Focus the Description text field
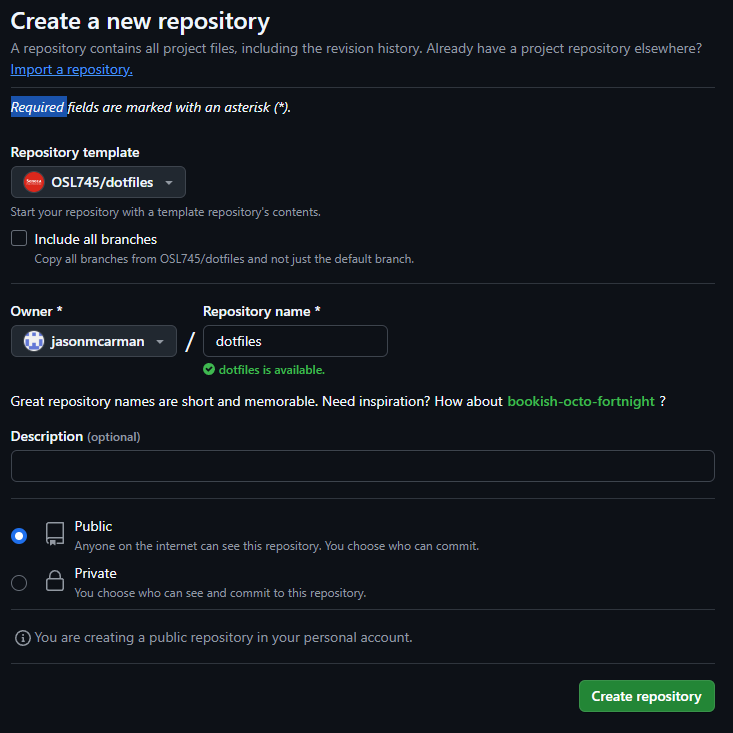Screen dimensions: 733x733 363,466
